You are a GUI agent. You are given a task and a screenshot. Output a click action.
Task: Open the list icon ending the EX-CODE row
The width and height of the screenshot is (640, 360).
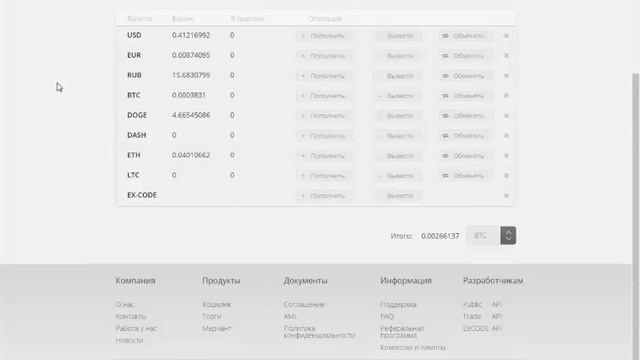(506, 196)
